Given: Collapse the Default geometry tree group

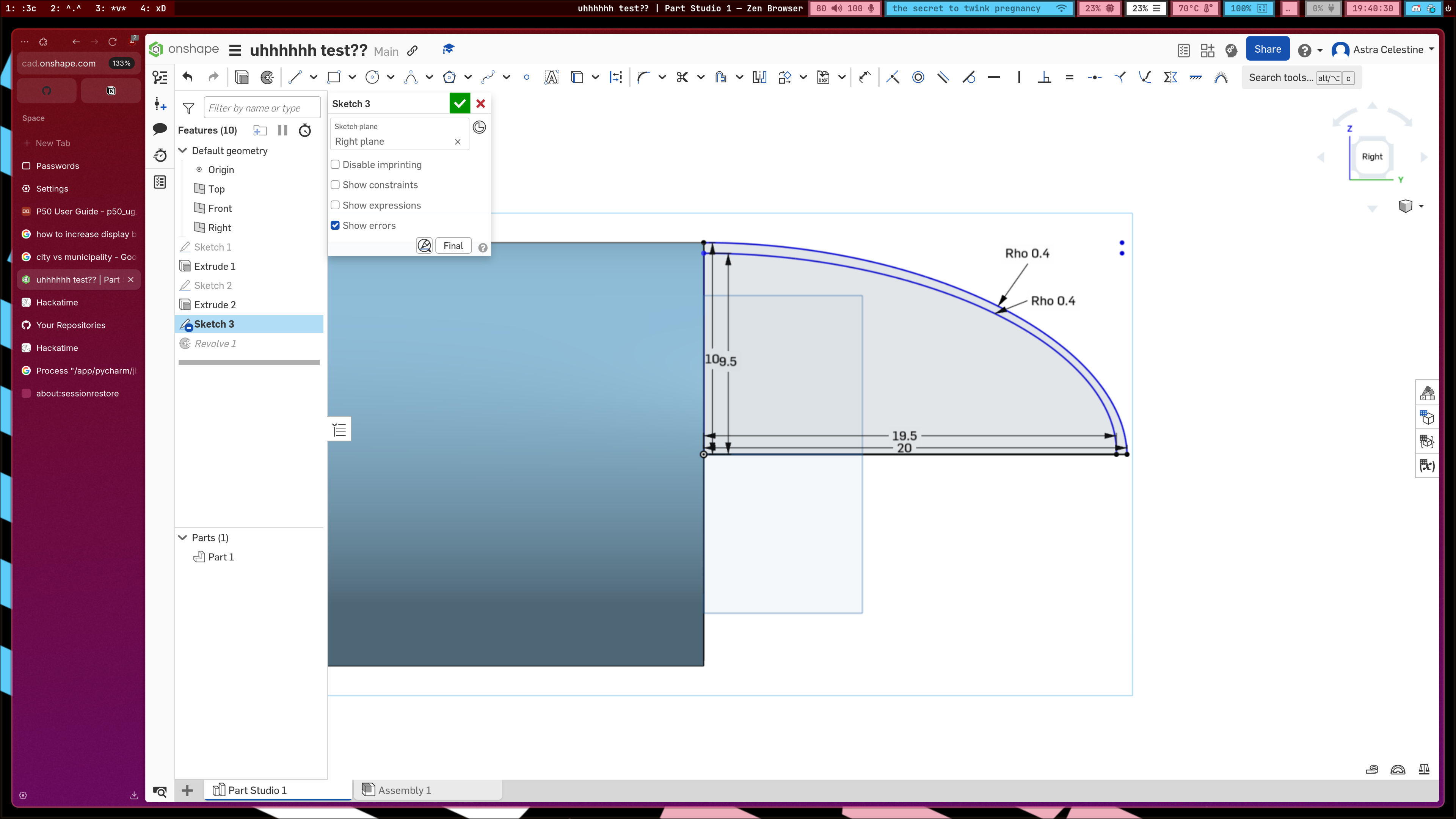Looking at the screenshot, I should [x=182, y=151].
